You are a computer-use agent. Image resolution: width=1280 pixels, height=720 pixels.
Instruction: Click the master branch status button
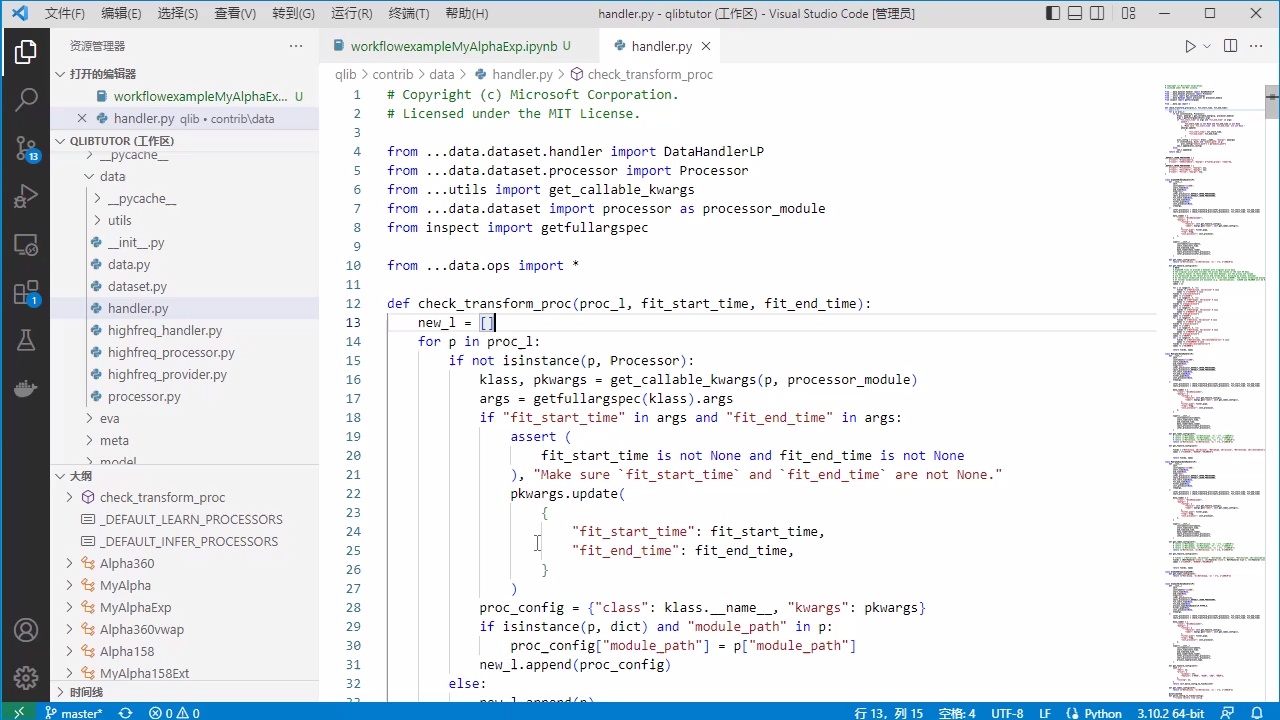tap(74, 713)
